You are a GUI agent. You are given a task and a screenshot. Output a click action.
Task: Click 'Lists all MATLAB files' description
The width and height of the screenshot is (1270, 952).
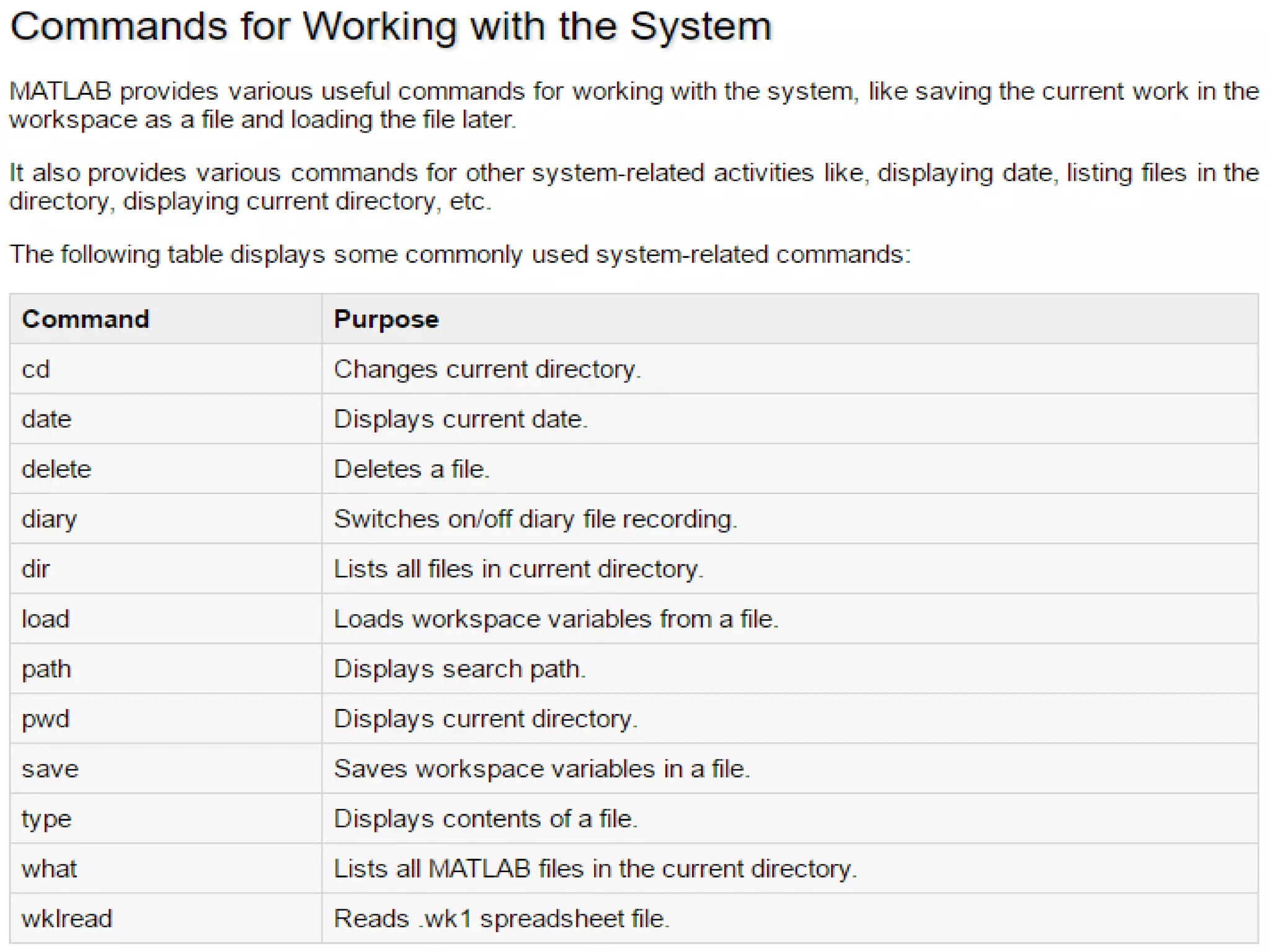[x=595, y=869]
